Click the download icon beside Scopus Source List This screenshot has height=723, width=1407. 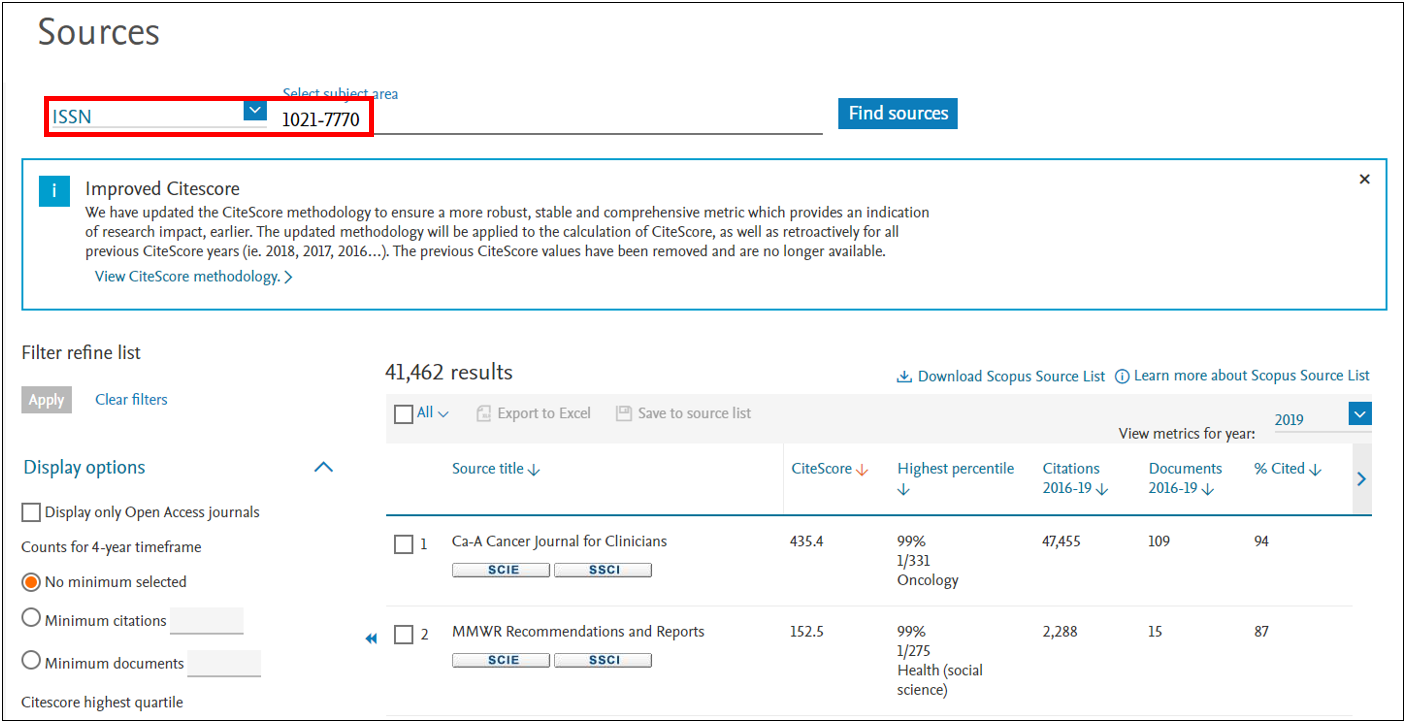tap(904, 376)
